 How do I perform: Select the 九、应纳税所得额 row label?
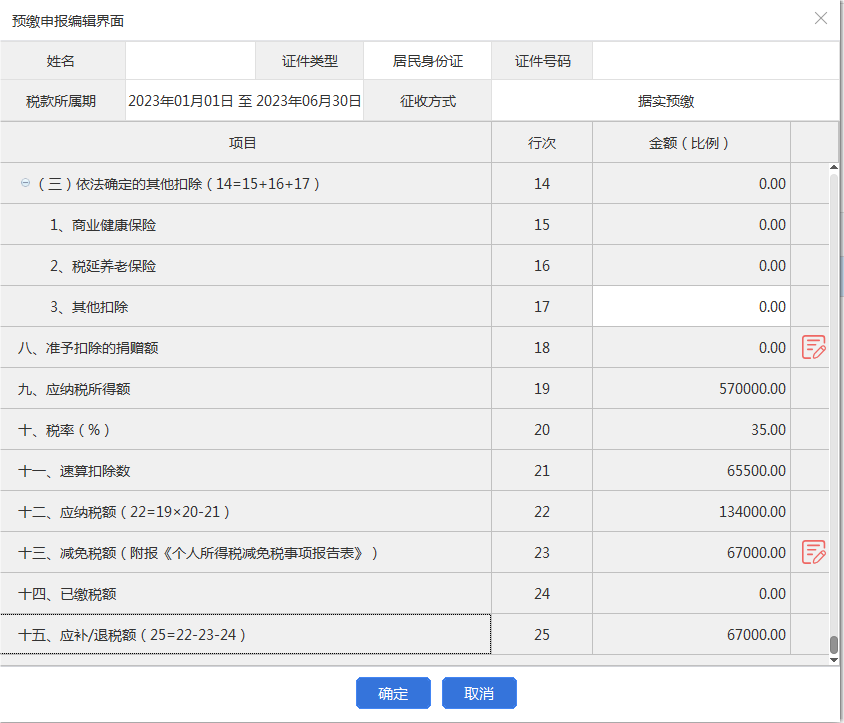click(74, 389)
